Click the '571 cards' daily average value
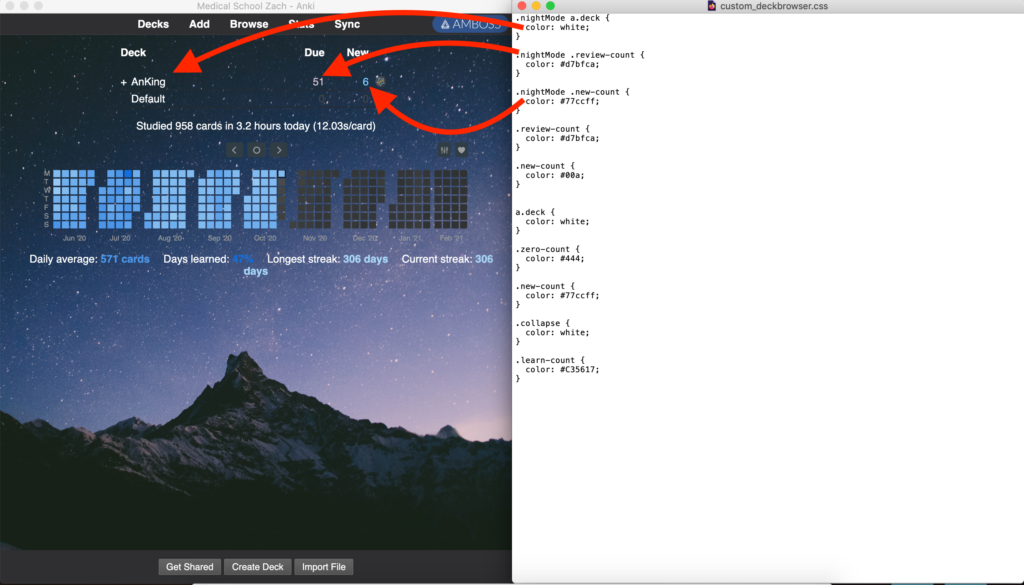 tap(125, 259)
